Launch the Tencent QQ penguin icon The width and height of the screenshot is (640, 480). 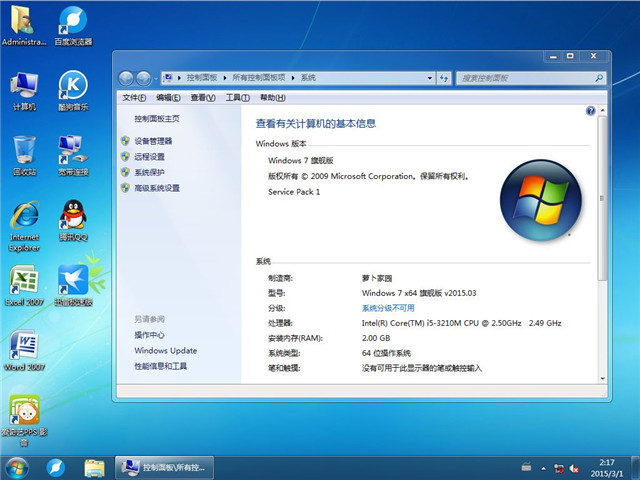[x=73, y=220]
